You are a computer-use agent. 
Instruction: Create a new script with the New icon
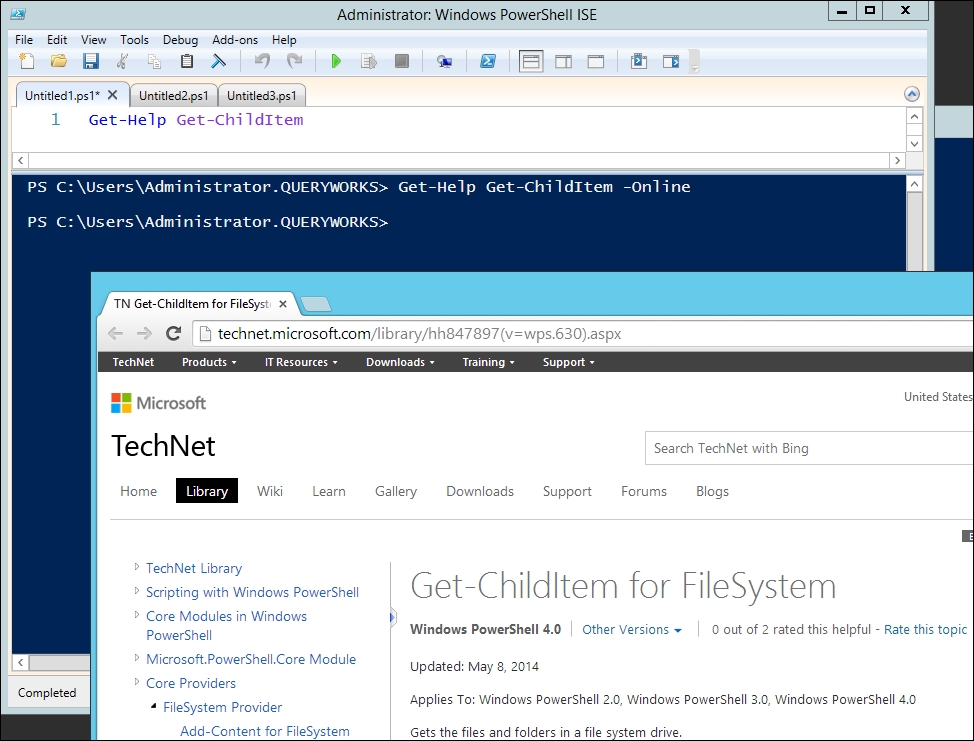27,61
